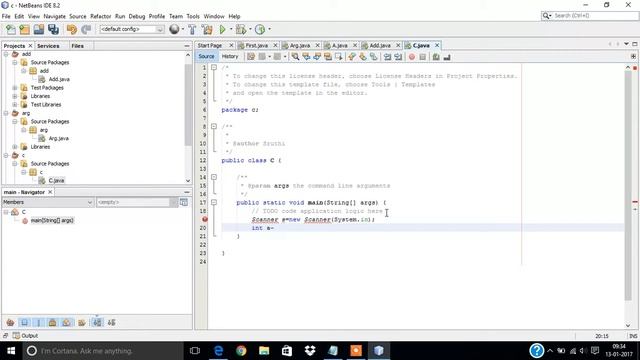640x360 pixels.
Task: Open the Debug menu
Action: click(137, 16)
